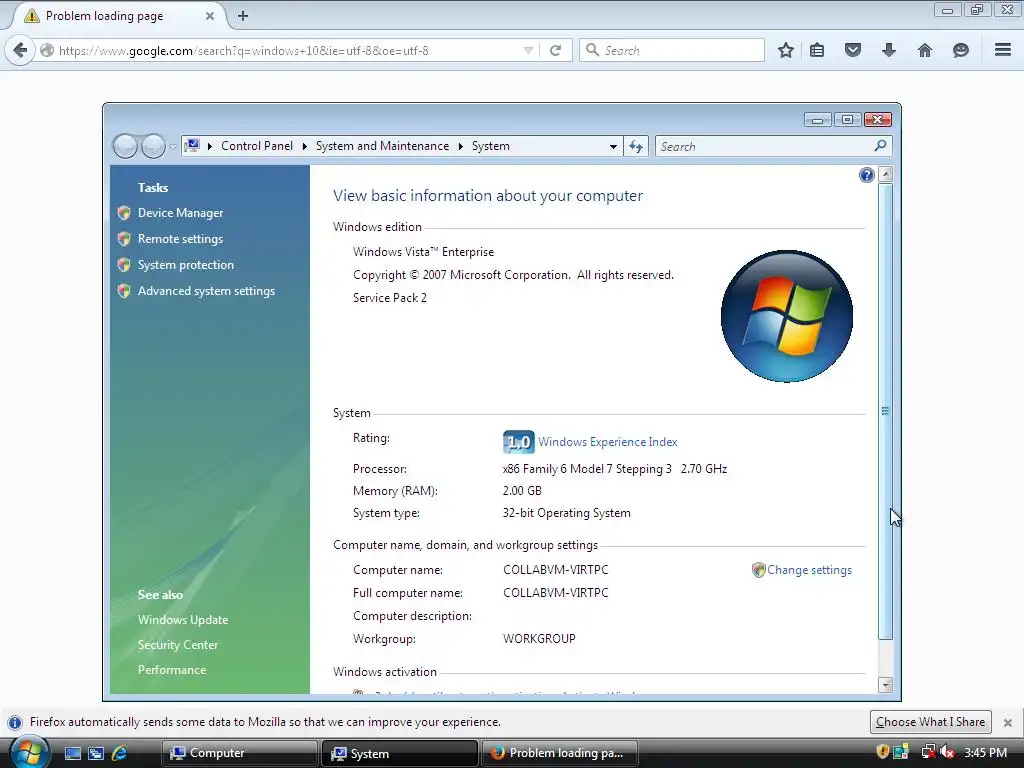Click shield icon next to Change settings
This screenshot has width=1024, height=768.
point(758,570)
